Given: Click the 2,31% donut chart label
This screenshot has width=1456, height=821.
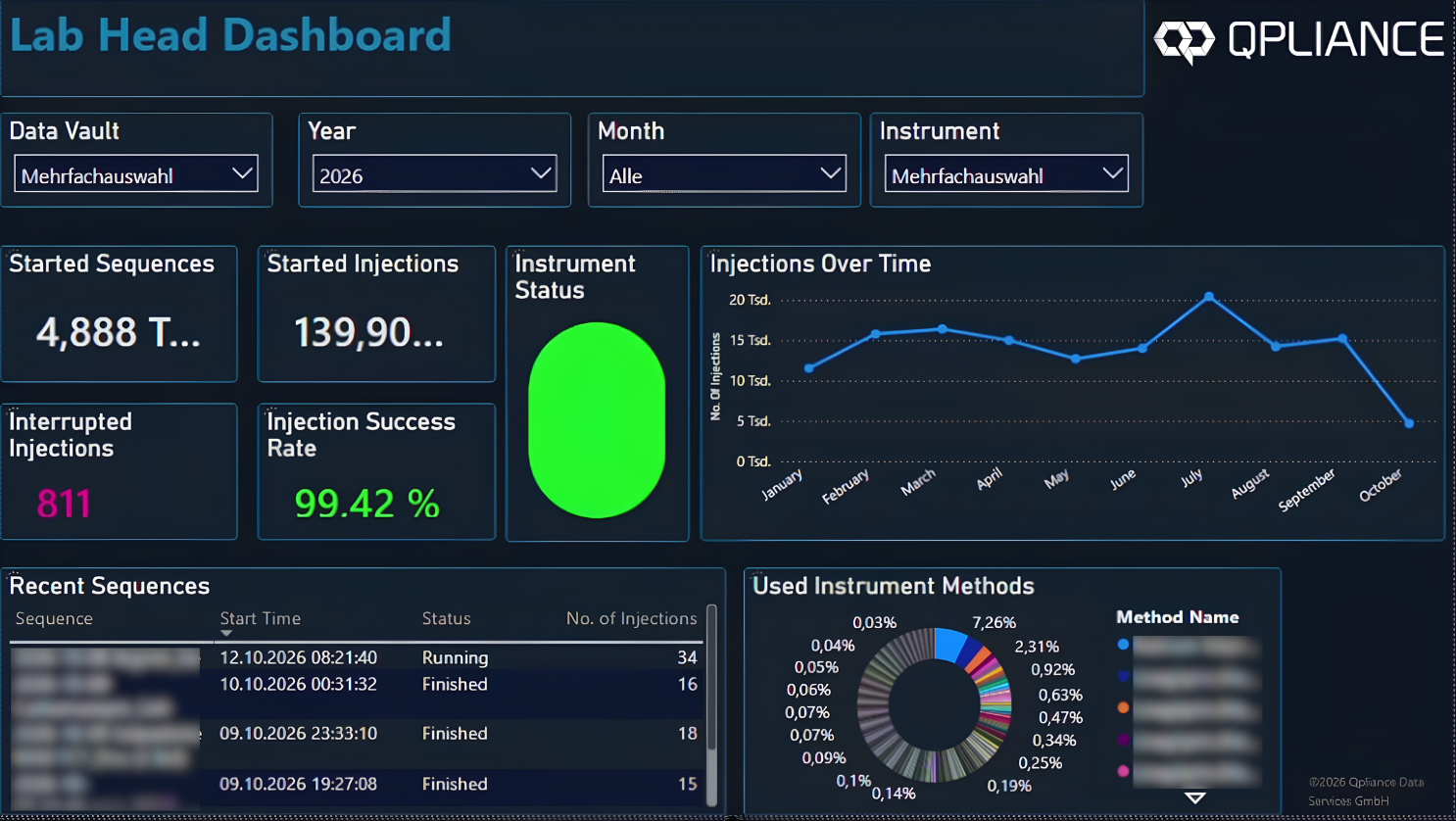Looking at the screenshot, I should point(1037,646).
